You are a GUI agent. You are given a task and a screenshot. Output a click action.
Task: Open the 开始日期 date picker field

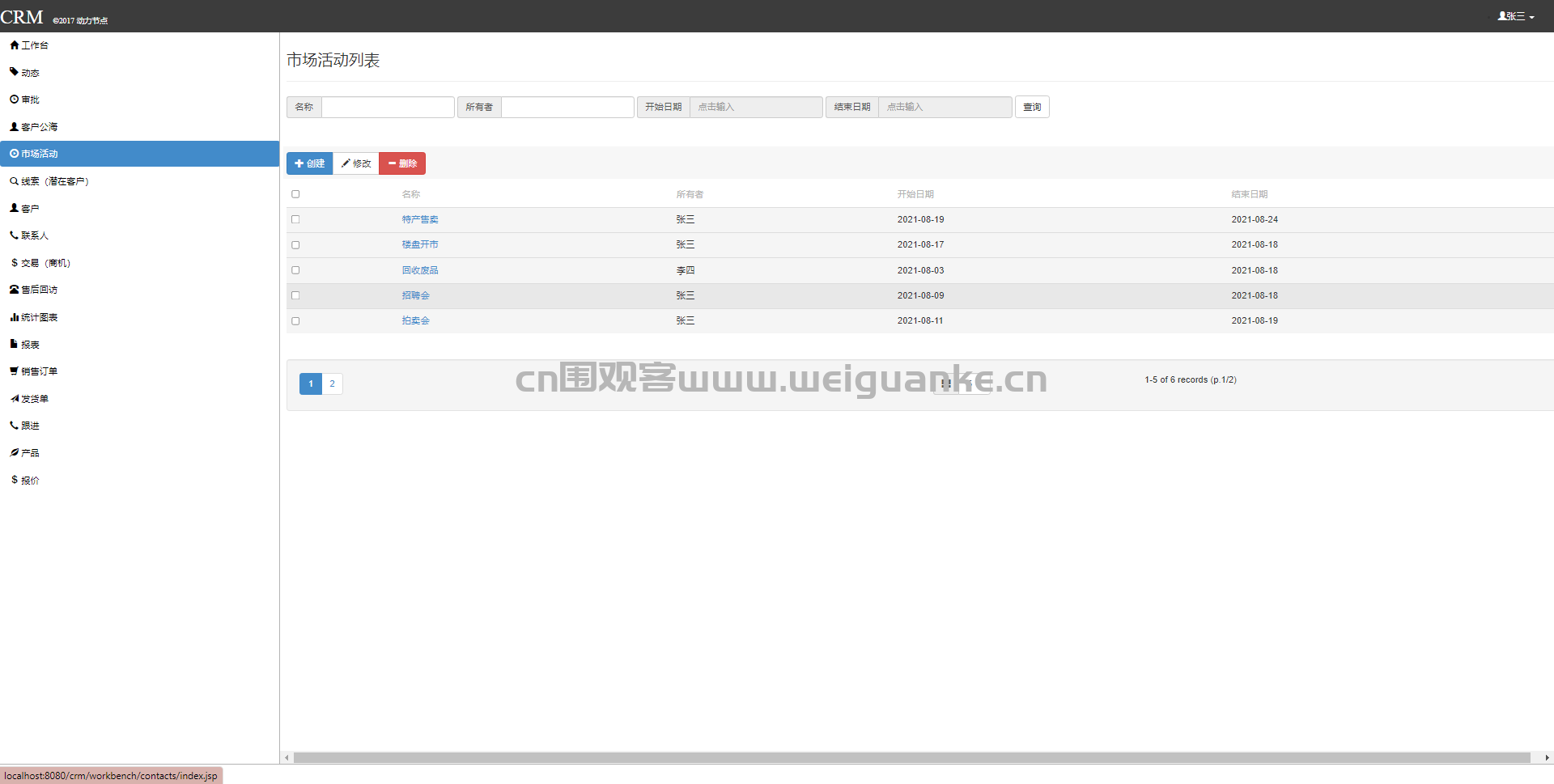click(756, 107)
